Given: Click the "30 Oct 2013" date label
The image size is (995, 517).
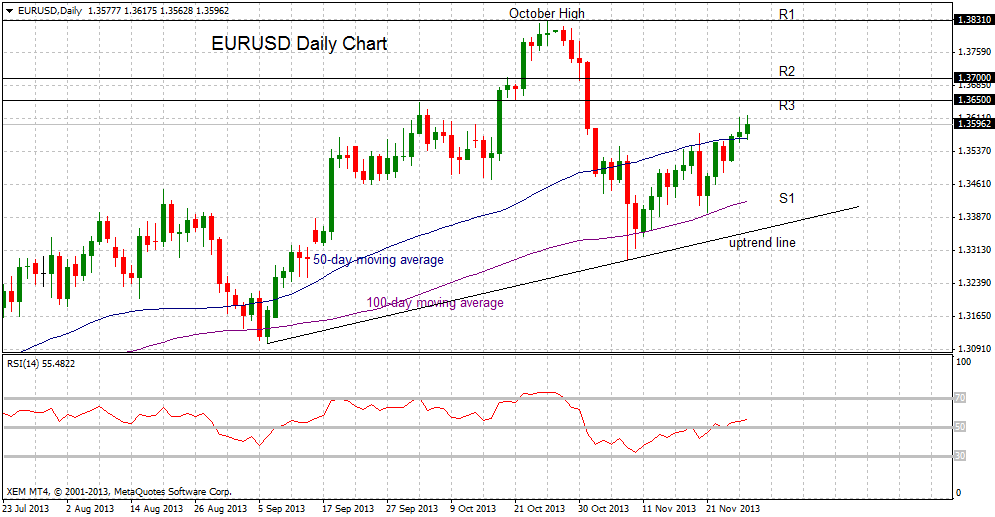Looking at the screenshot, I should [x=603, y=509].
